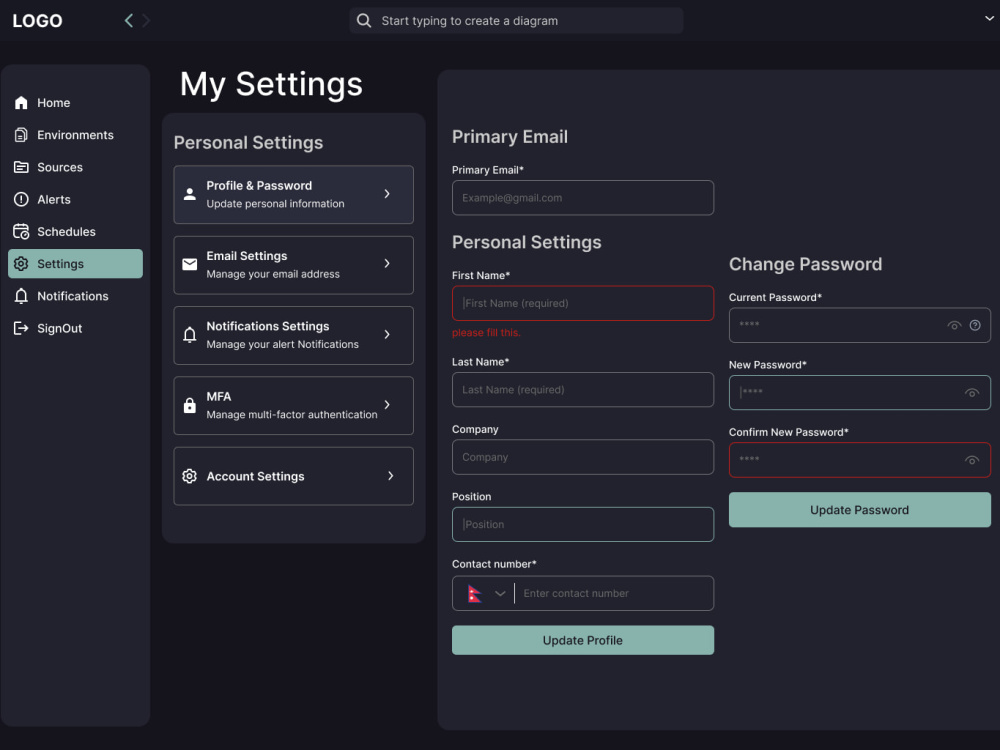Focus the Position field

click(x=583, y=524)
